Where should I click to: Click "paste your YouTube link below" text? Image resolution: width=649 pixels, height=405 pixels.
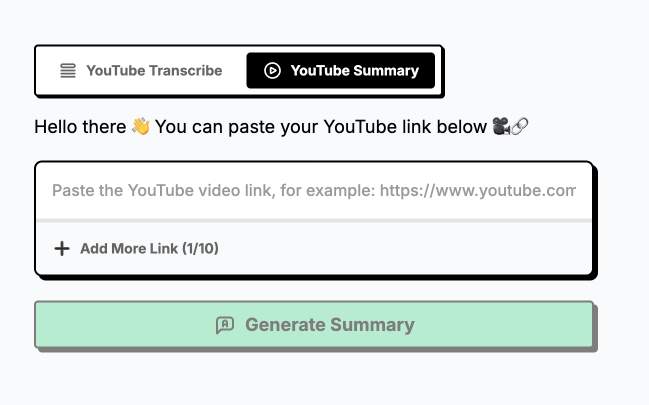click(357, 127)
